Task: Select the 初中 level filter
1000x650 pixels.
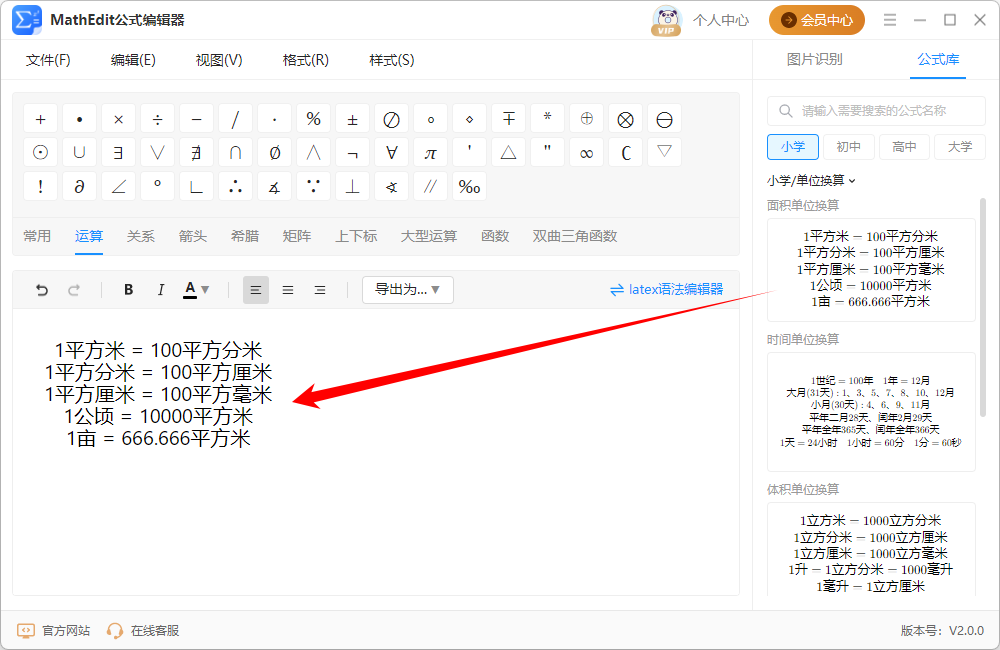Action: [848, 147]
